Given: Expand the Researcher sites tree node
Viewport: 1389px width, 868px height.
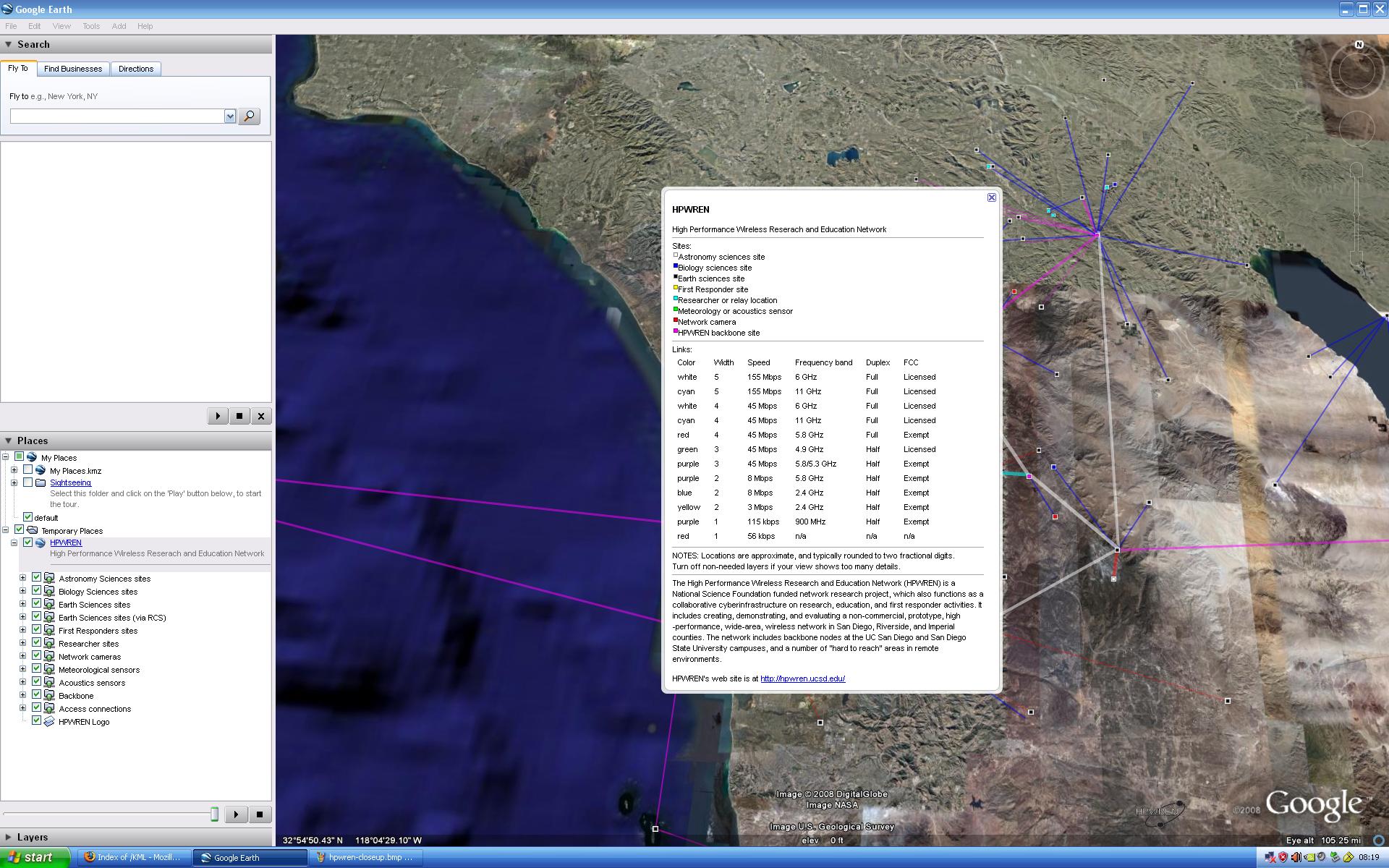Looking at the screenshot, I should [x=22, y=643].
